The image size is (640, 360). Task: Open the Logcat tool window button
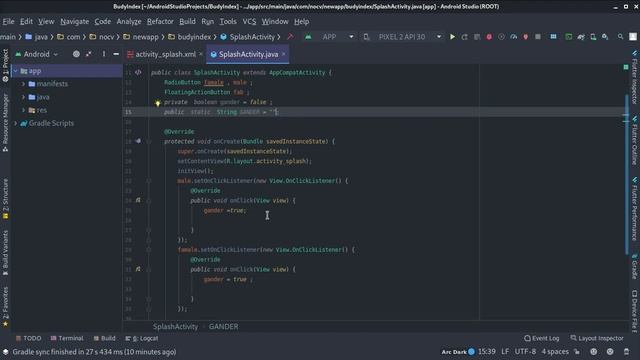142,338
